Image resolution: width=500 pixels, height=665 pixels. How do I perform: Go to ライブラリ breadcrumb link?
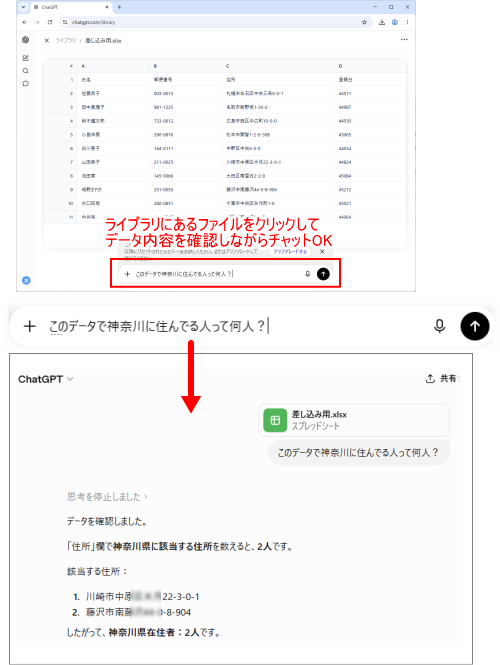(x=66, y=41)
